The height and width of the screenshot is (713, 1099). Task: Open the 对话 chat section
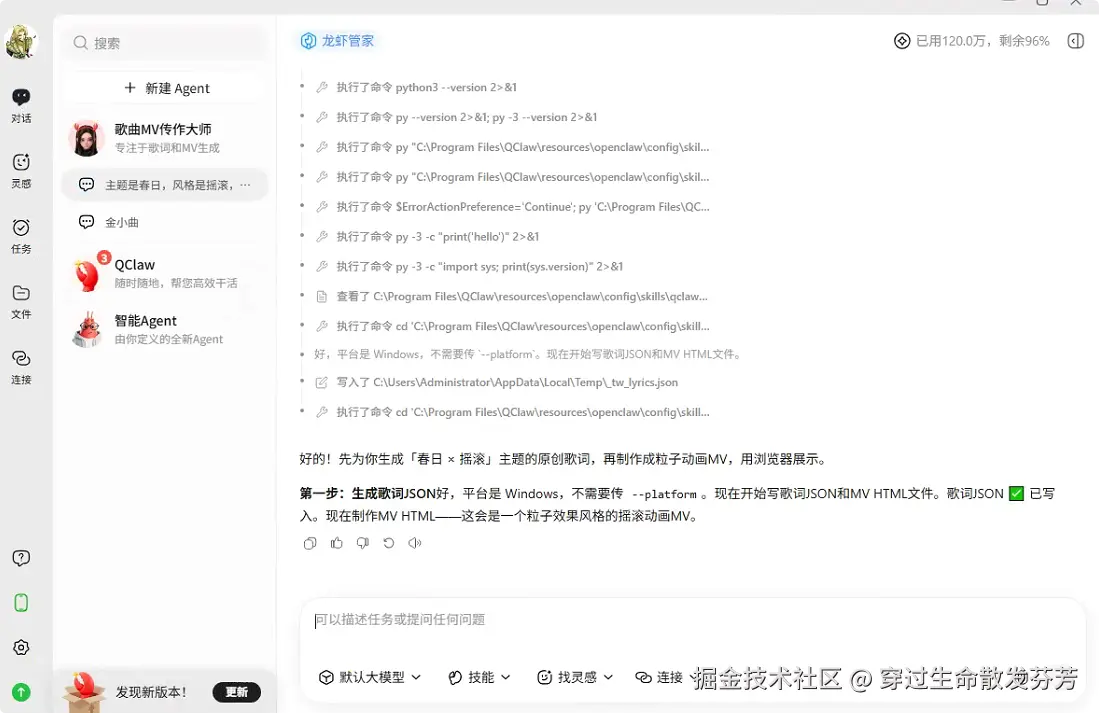coord(21,105)
